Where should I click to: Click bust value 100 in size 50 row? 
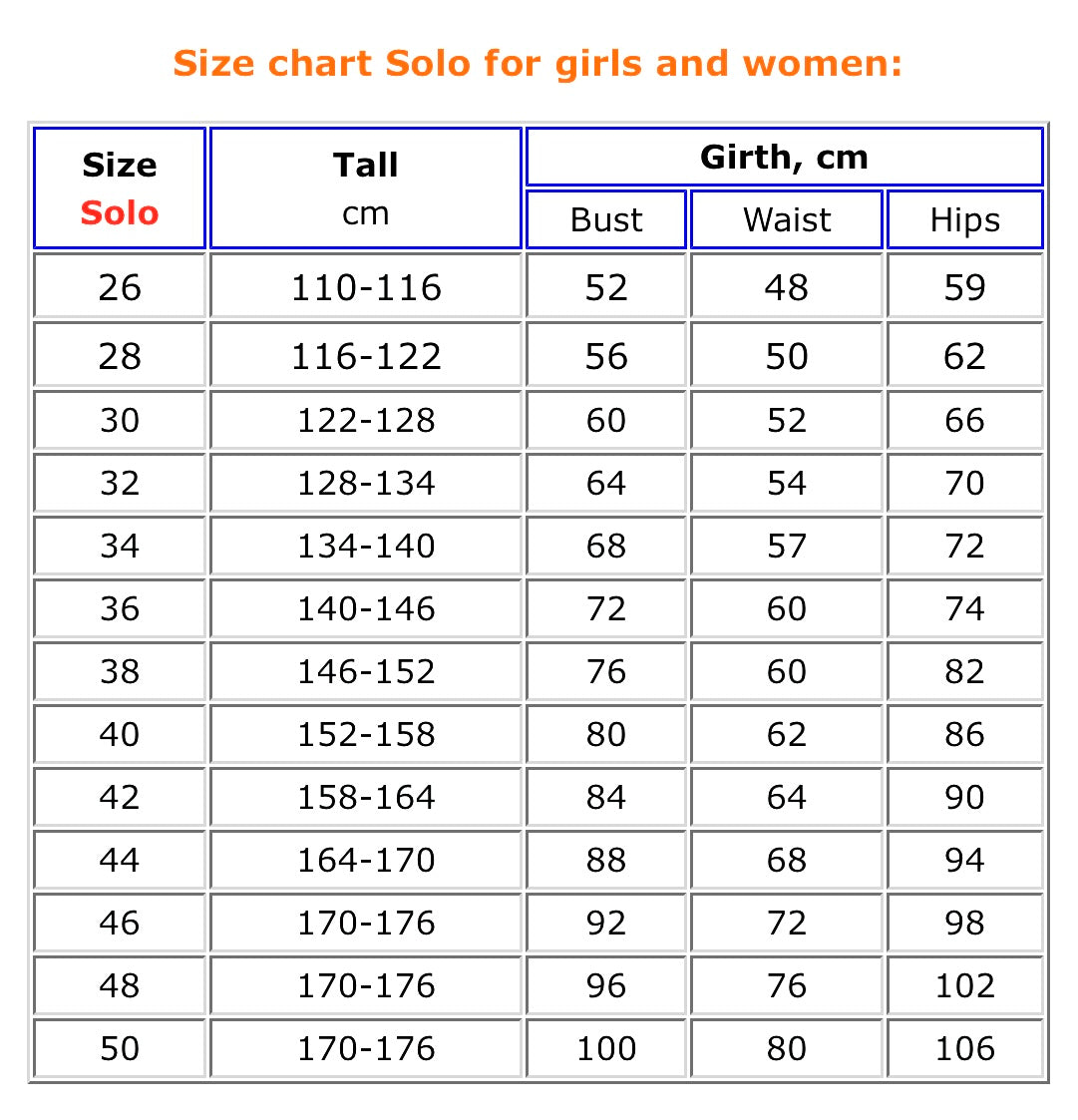point(606,1049)
